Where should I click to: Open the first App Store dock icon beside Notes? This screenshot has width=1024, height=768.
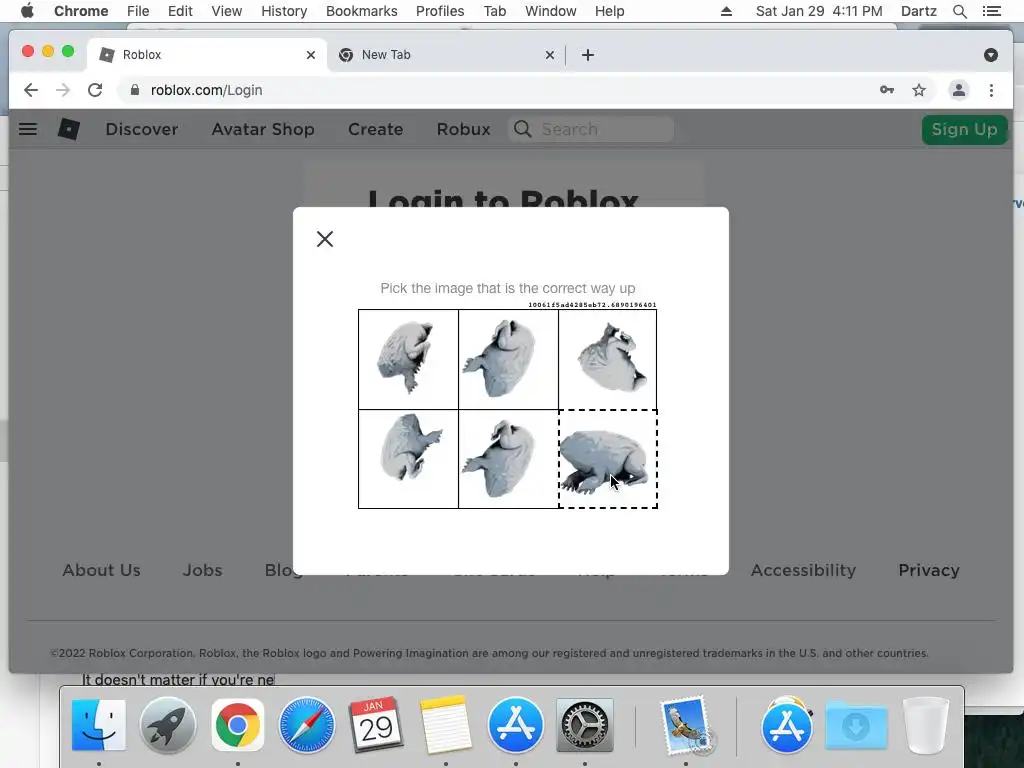coord(515,725)
